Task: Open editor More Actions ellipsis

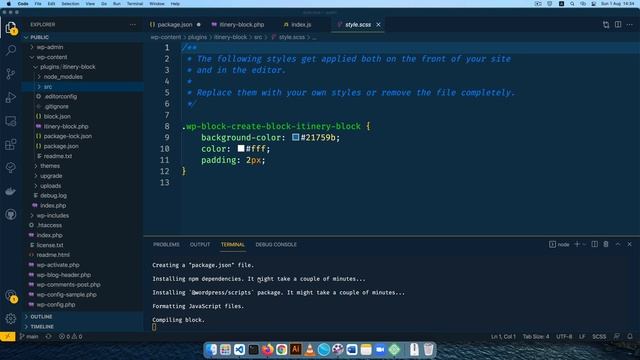Action: pyautogui.click(x=630, y=24)
